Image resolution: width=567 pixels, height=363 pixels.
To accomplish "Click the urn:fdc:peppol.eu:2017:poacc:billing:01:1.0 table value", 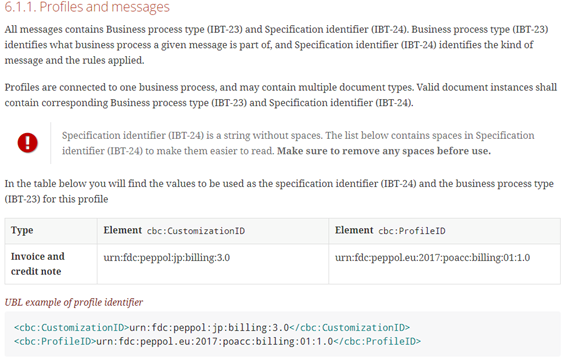I will tap(432, 258).
